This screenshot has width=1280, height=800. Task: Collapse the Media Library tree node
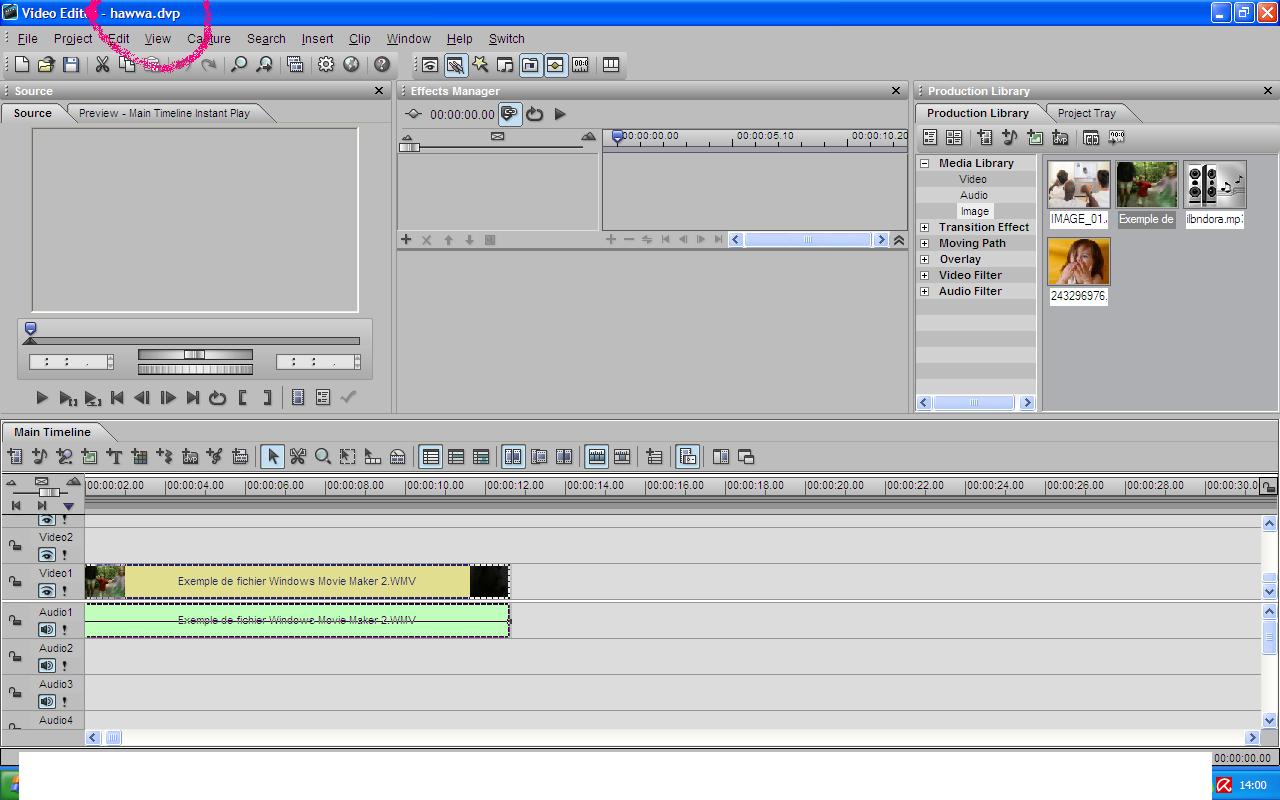[x=924, y=163]
